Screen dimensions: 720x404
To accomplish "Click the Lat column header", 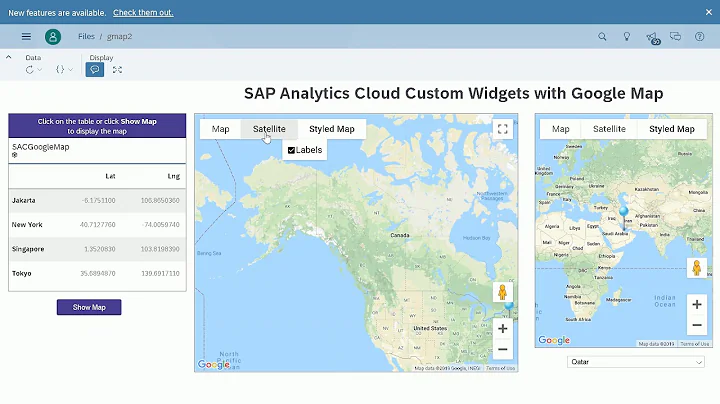I will pyautogui.click(x=110, y=176).
